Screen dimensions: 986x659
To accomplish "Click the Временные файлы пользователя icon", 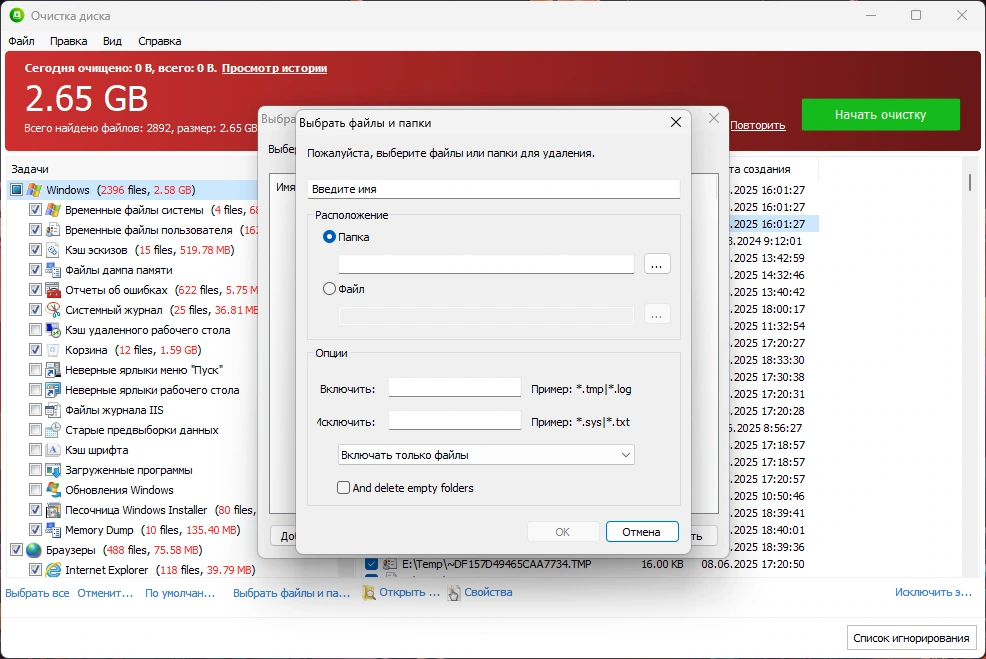I will click(x=53, y=230).
